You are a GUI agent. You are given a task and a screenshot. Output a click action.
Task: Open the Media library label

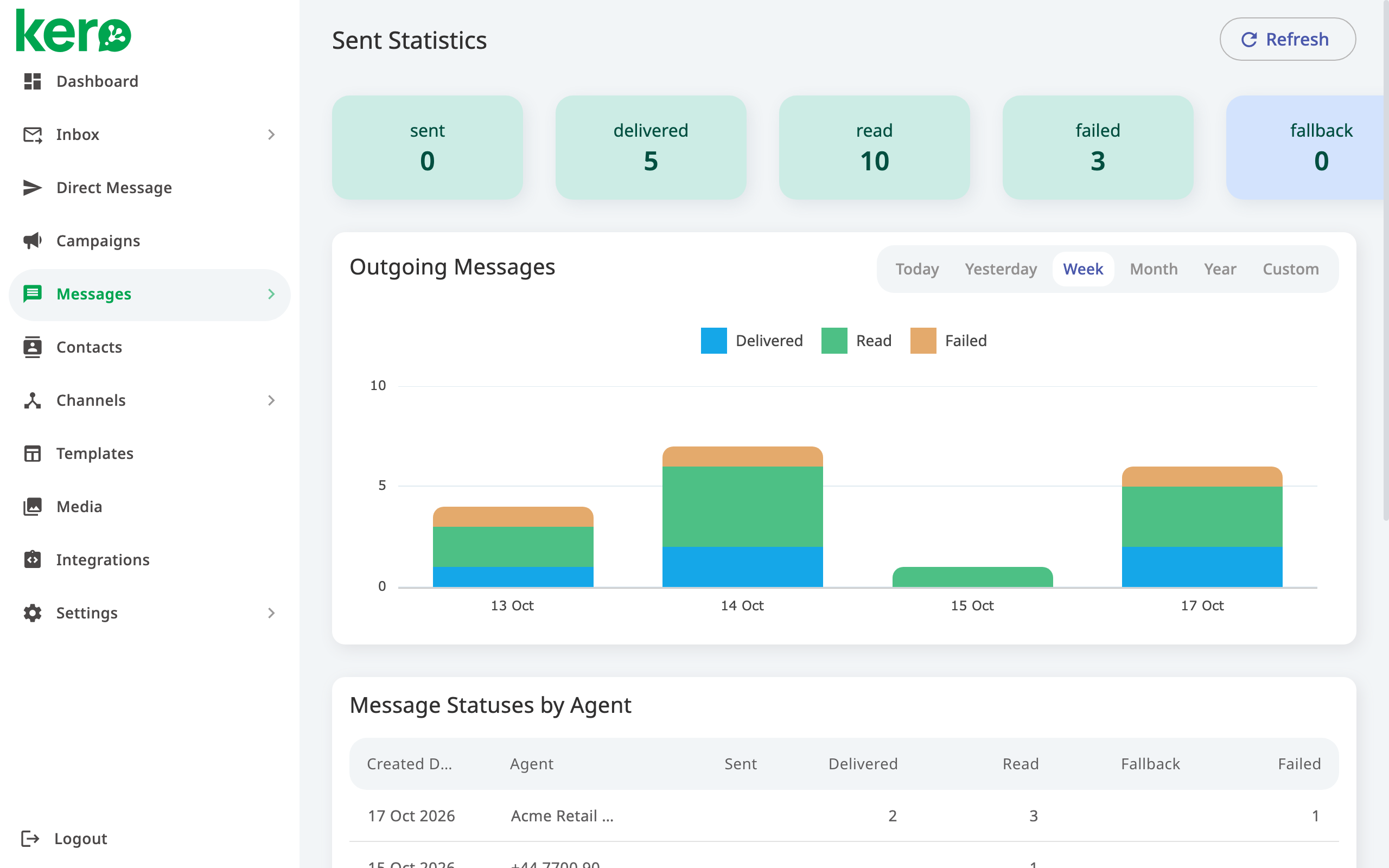click(79, 506)
